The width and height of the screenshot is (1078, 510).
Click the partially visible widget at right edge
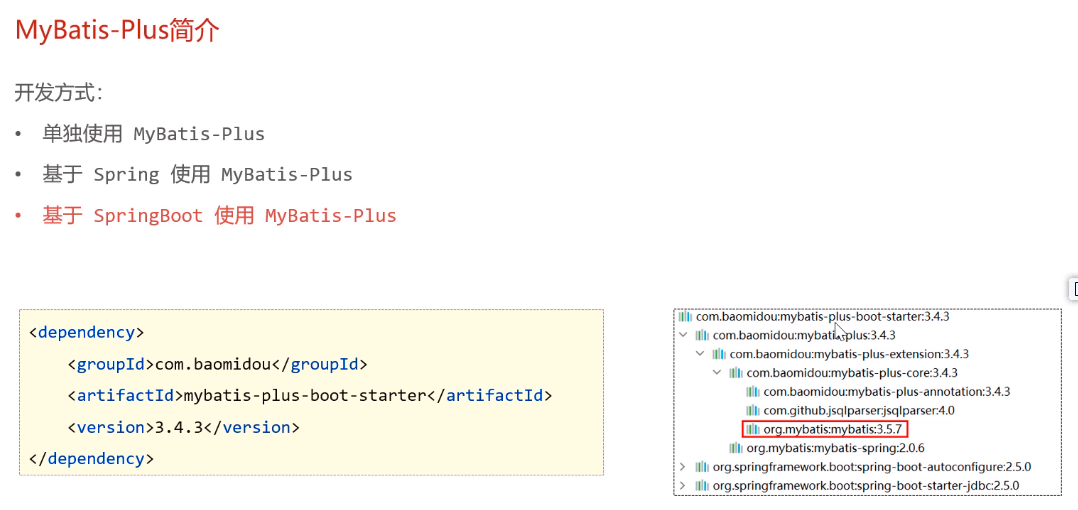pyautogui.click(x=1074, y=289)
